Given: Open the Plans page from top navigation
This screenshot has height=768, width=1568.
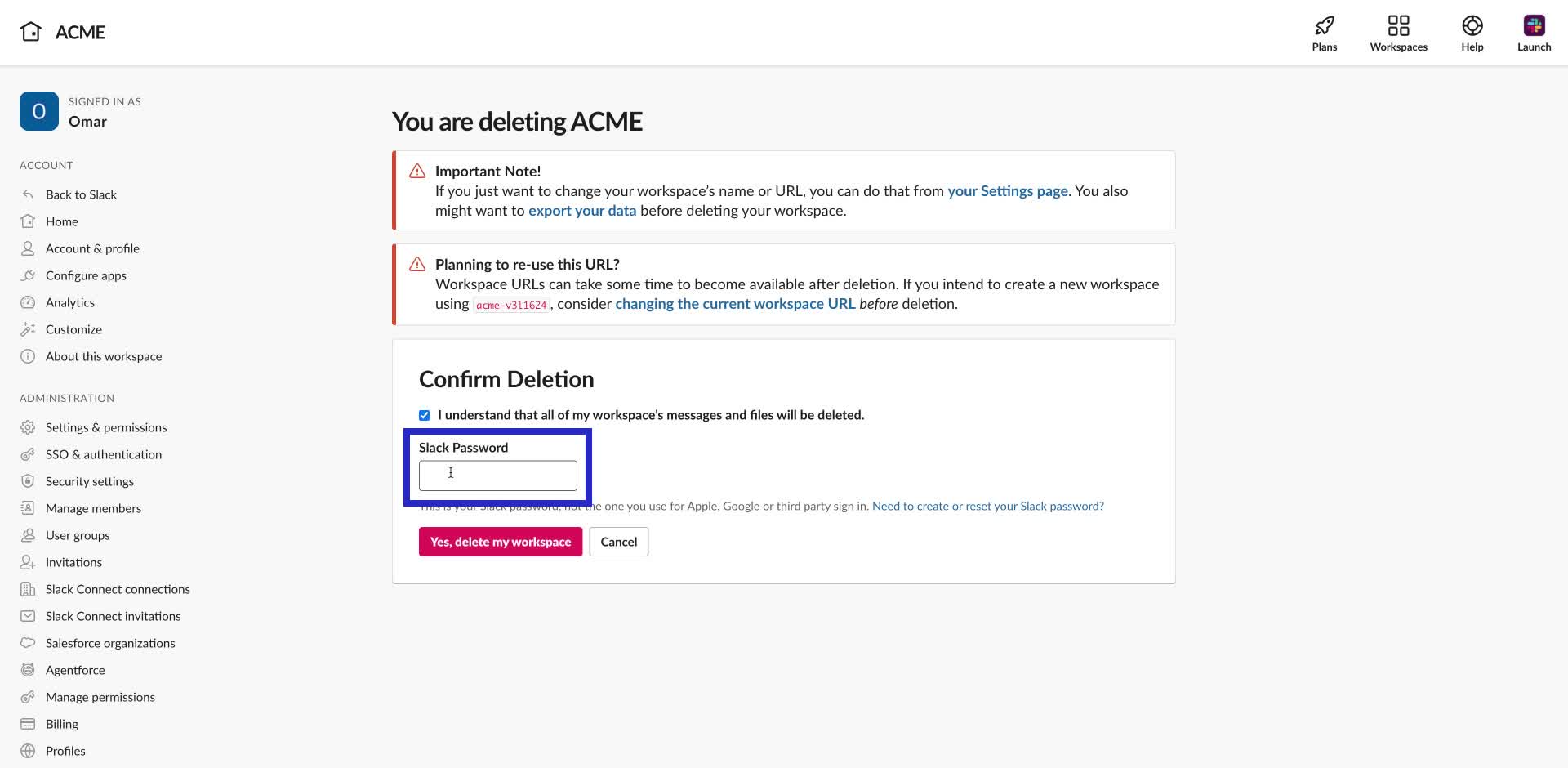Looking at the screenshot, I should [x=1323, y=33].
